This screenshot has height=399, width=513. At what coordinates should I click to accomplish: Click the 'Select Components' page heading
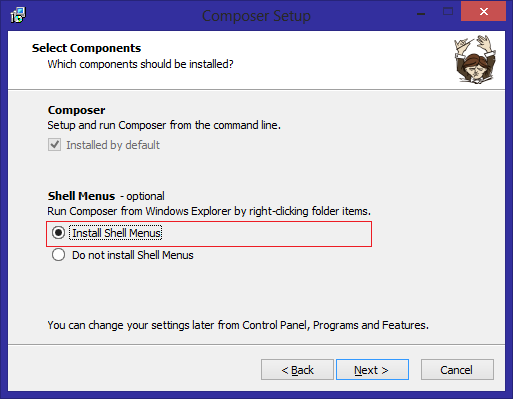86,48
